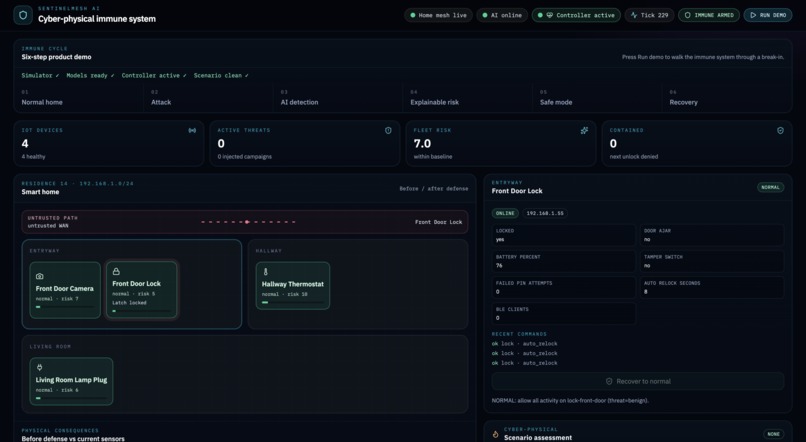Click the Scenario assessment flame icon

point(496,434)
